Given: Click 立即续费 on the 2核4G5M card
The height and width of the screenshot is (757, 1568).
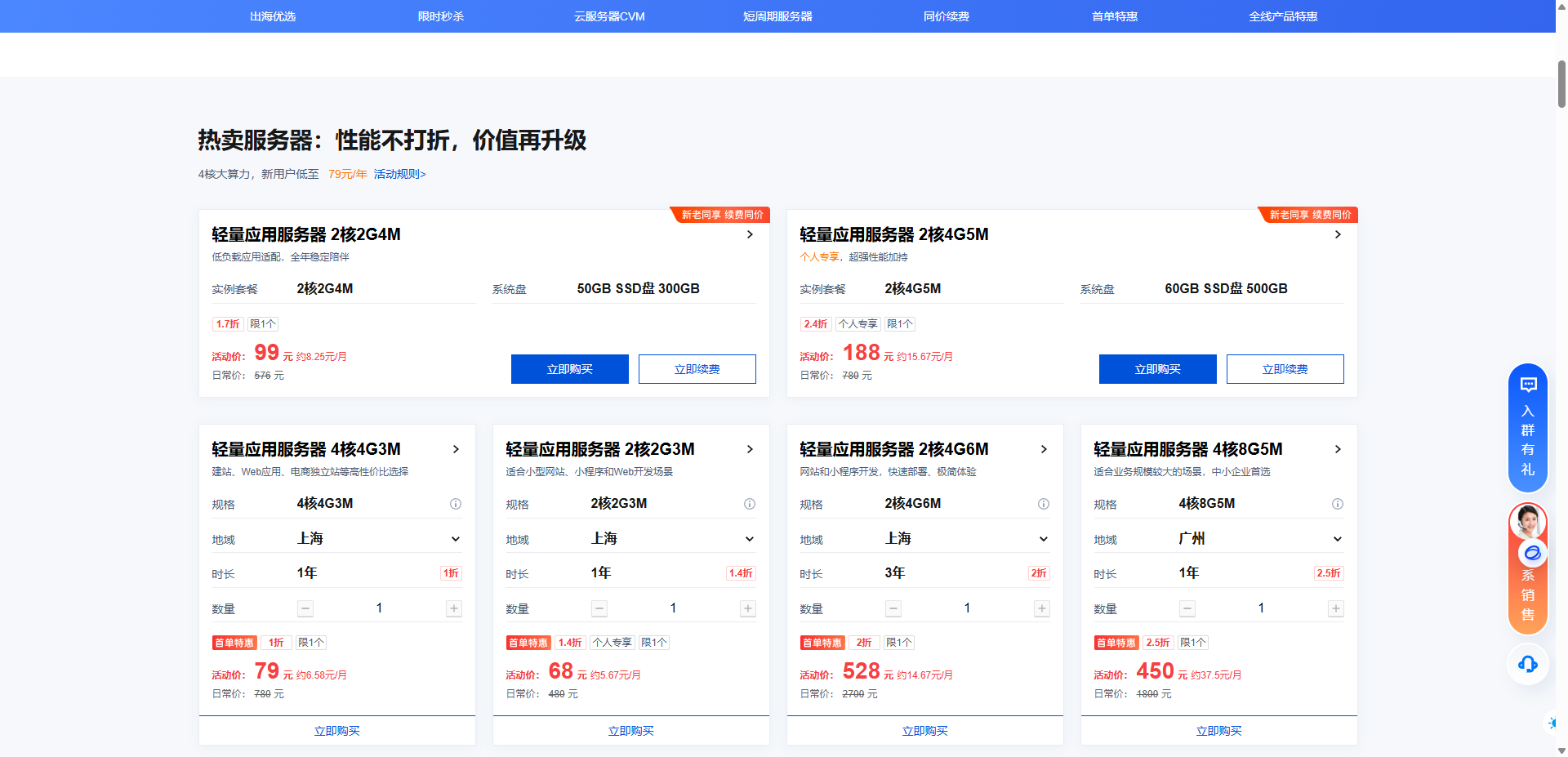Looking at the screenshot, I should 1285,369.
